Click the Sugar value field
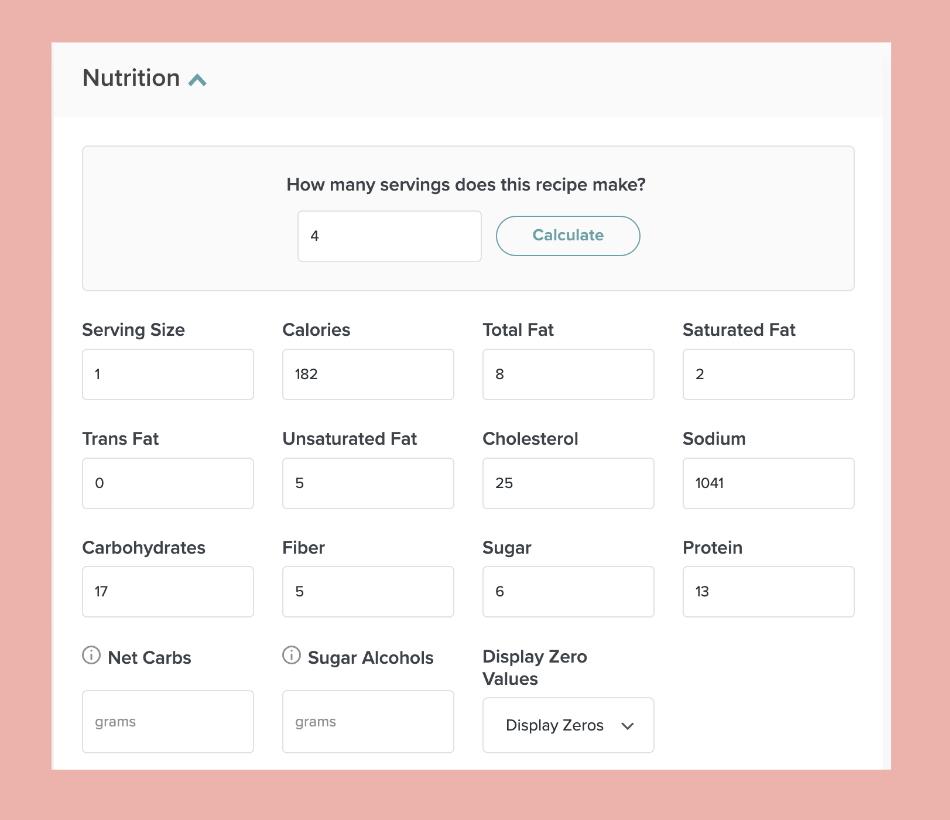Image resolution: width=950 pixels, height=820 pixels. tap(568, 591)
